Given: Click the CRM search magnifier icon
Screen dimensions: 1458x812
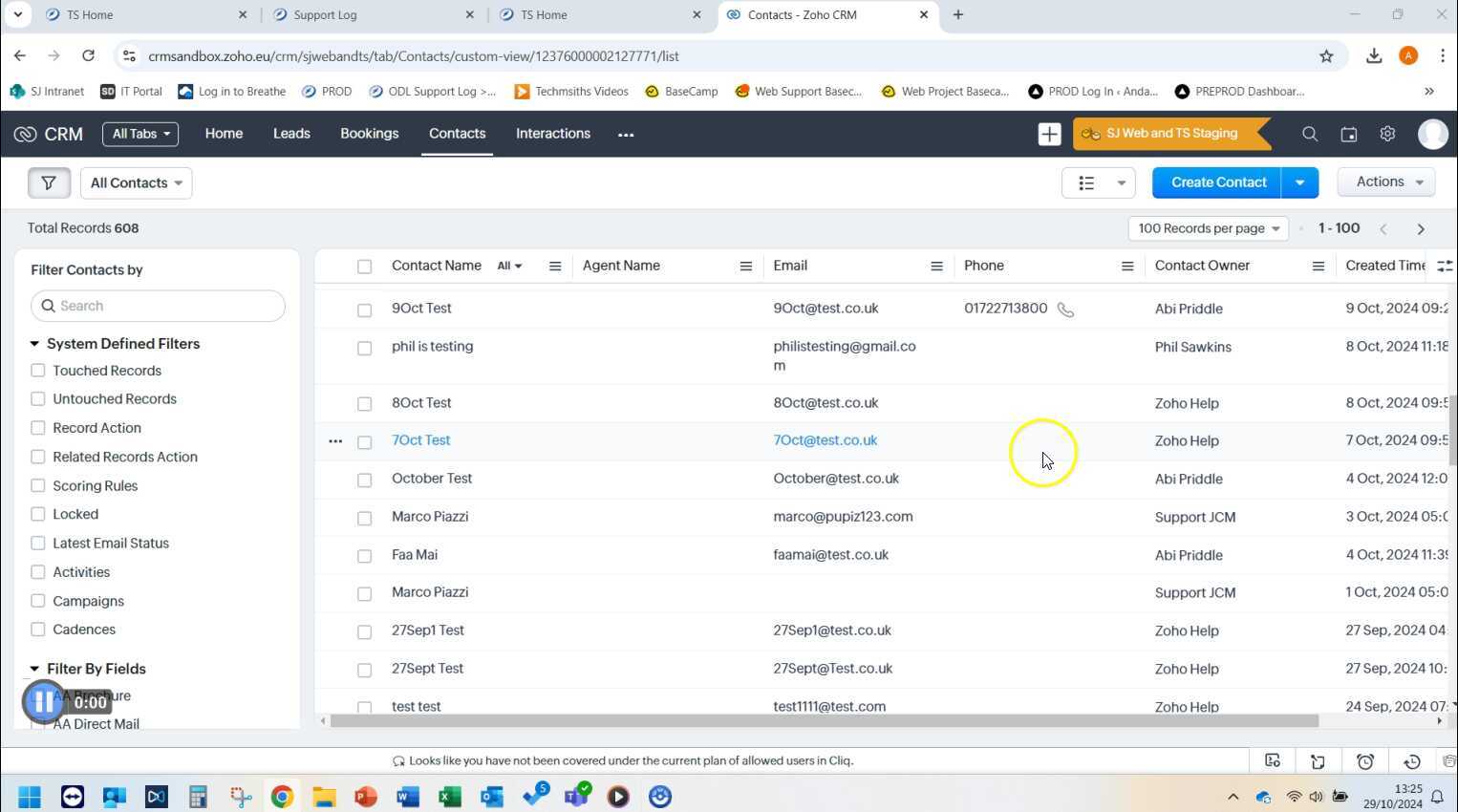Looking at the screenshot, I should (1310, 135).
